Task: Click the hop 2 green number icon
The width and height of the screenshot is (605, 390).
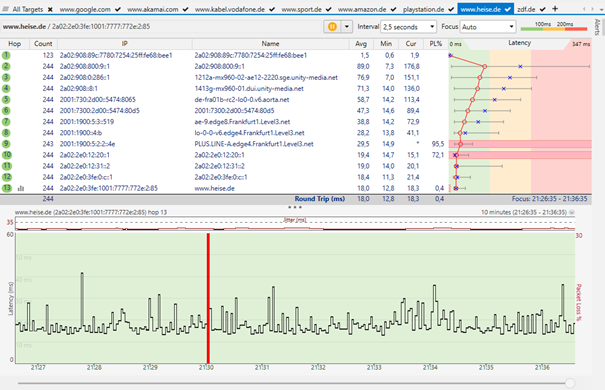Action: point(6,66)
